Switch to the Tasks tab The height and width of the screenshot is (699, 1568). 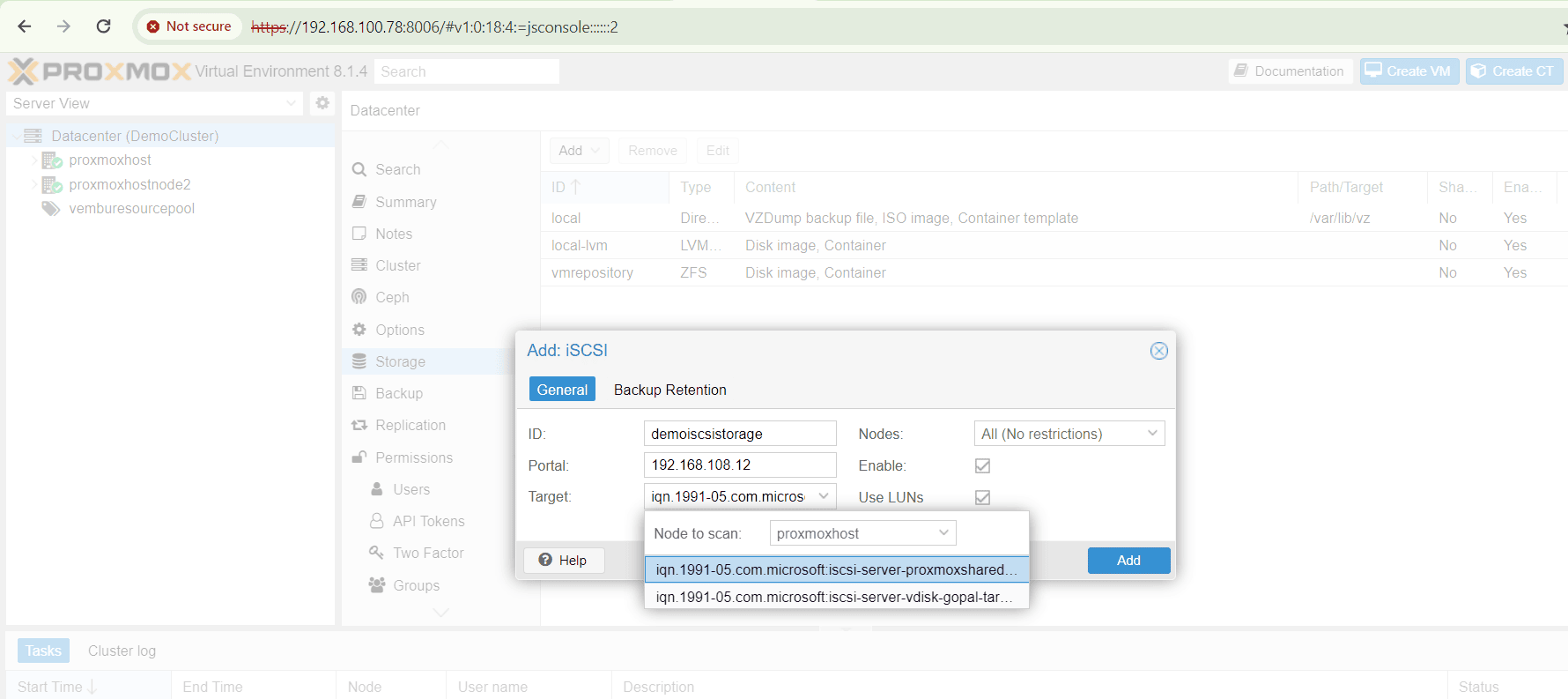click(43, 651)
